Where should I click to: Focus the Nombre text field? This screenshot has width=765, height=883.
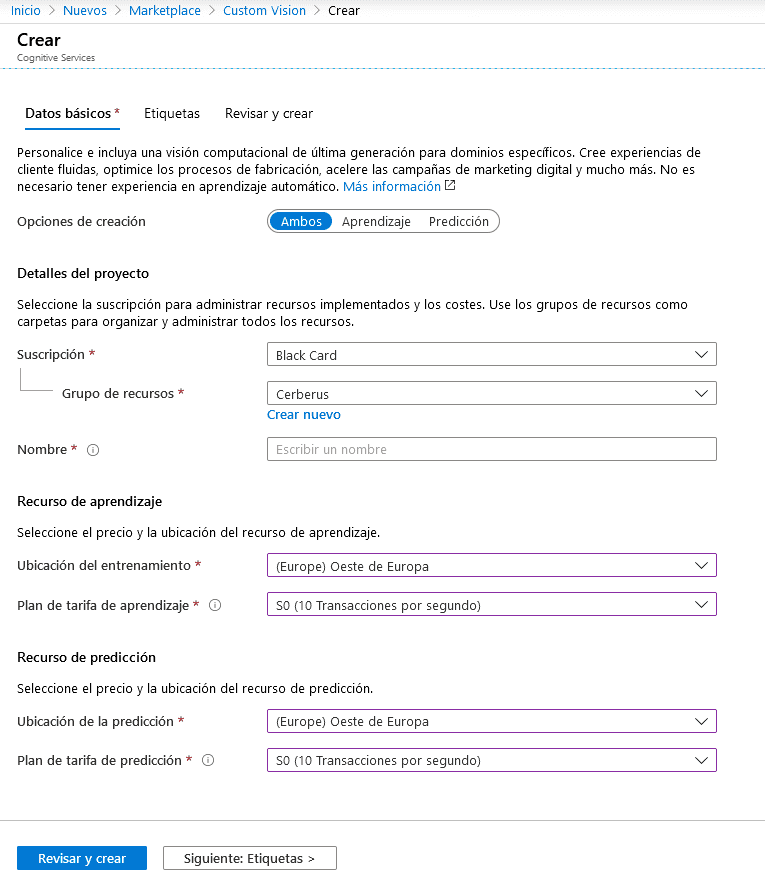pyautogui.click(x=492, y=449)
